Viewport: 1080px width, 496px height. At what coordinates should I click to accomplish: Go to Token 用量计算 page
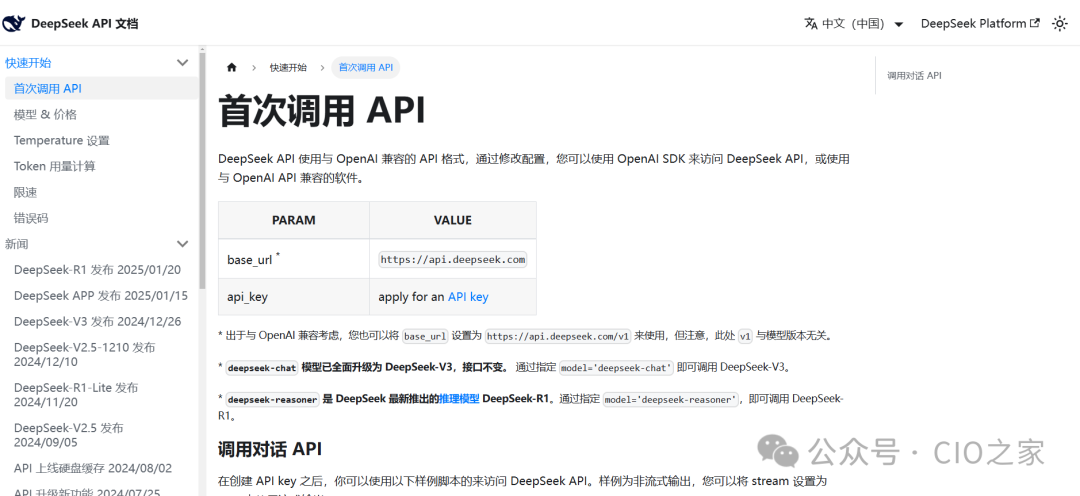(54, 167)
